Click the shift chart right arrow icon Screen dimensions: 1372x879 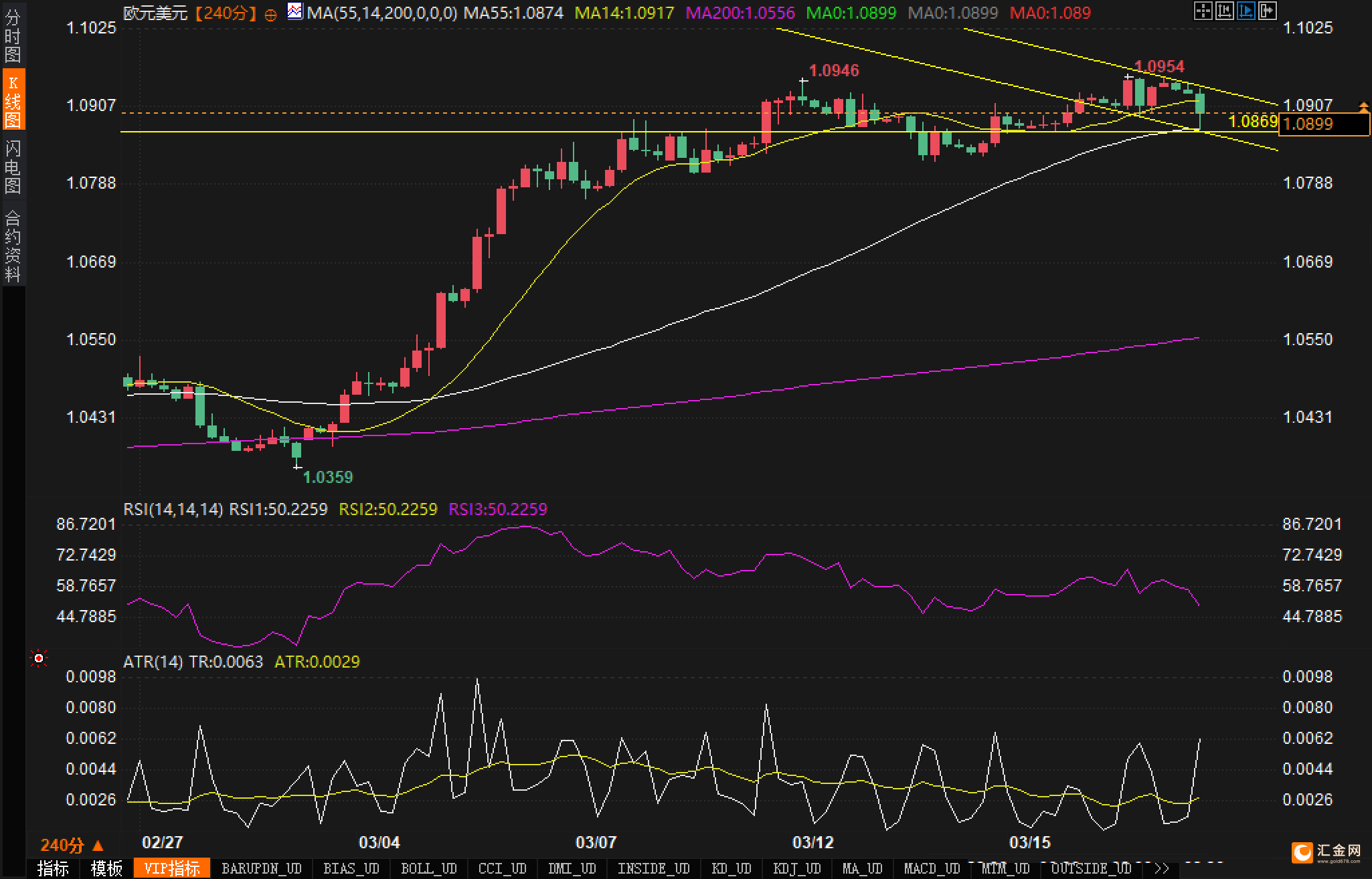pos(1268,11)
